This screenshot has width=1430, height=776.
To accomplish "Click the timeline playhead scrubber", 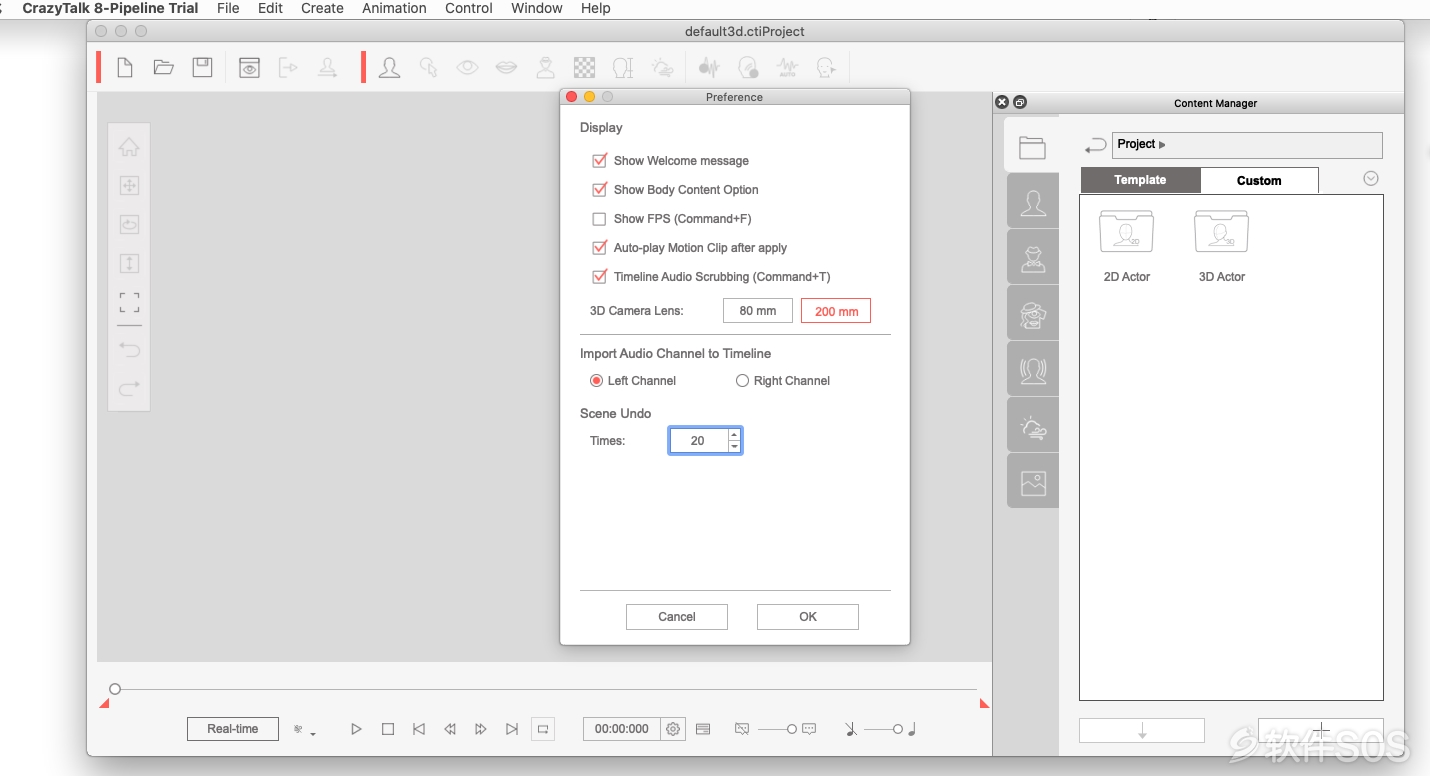I will (115, 689).
